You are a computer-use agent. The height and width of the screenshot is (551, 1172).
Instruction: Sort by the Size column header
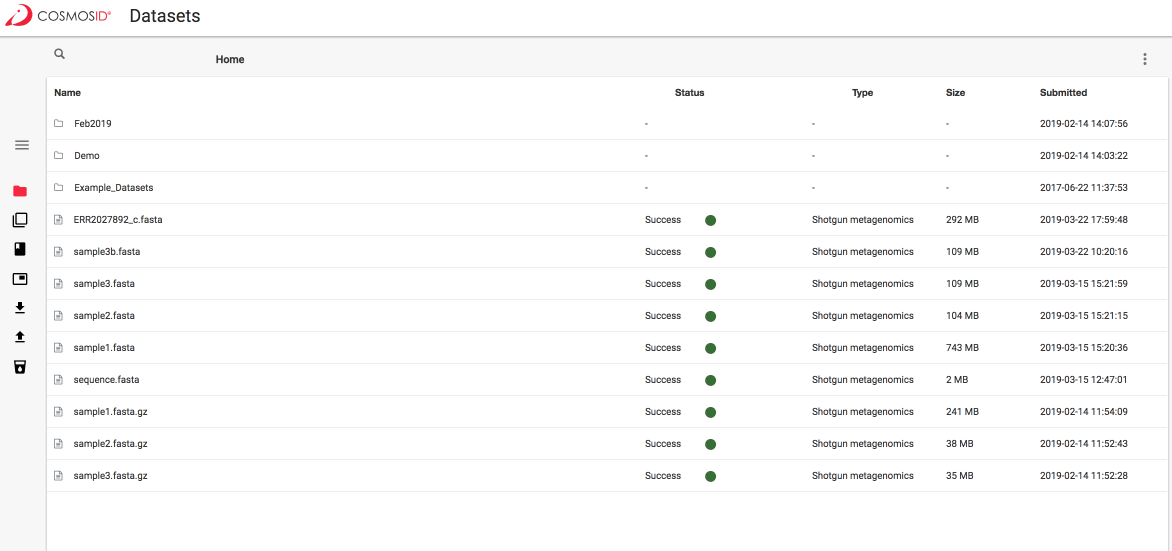955,93
